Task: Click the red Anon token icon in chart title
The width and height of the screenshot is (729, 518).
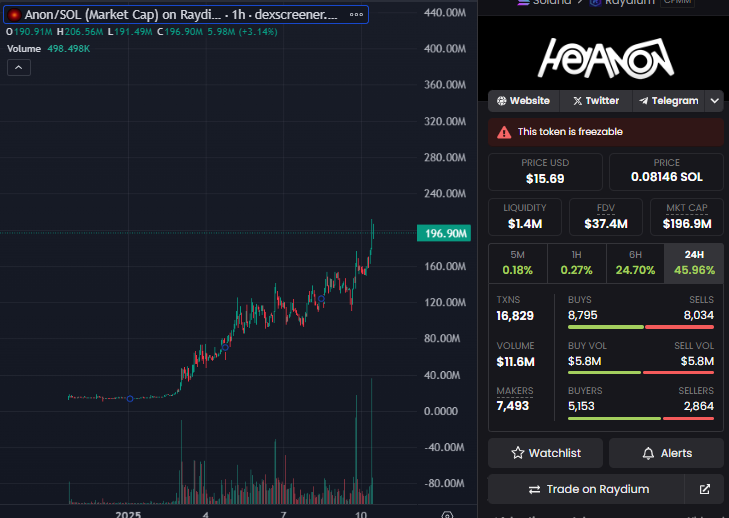Action: (x=14, y=15)
